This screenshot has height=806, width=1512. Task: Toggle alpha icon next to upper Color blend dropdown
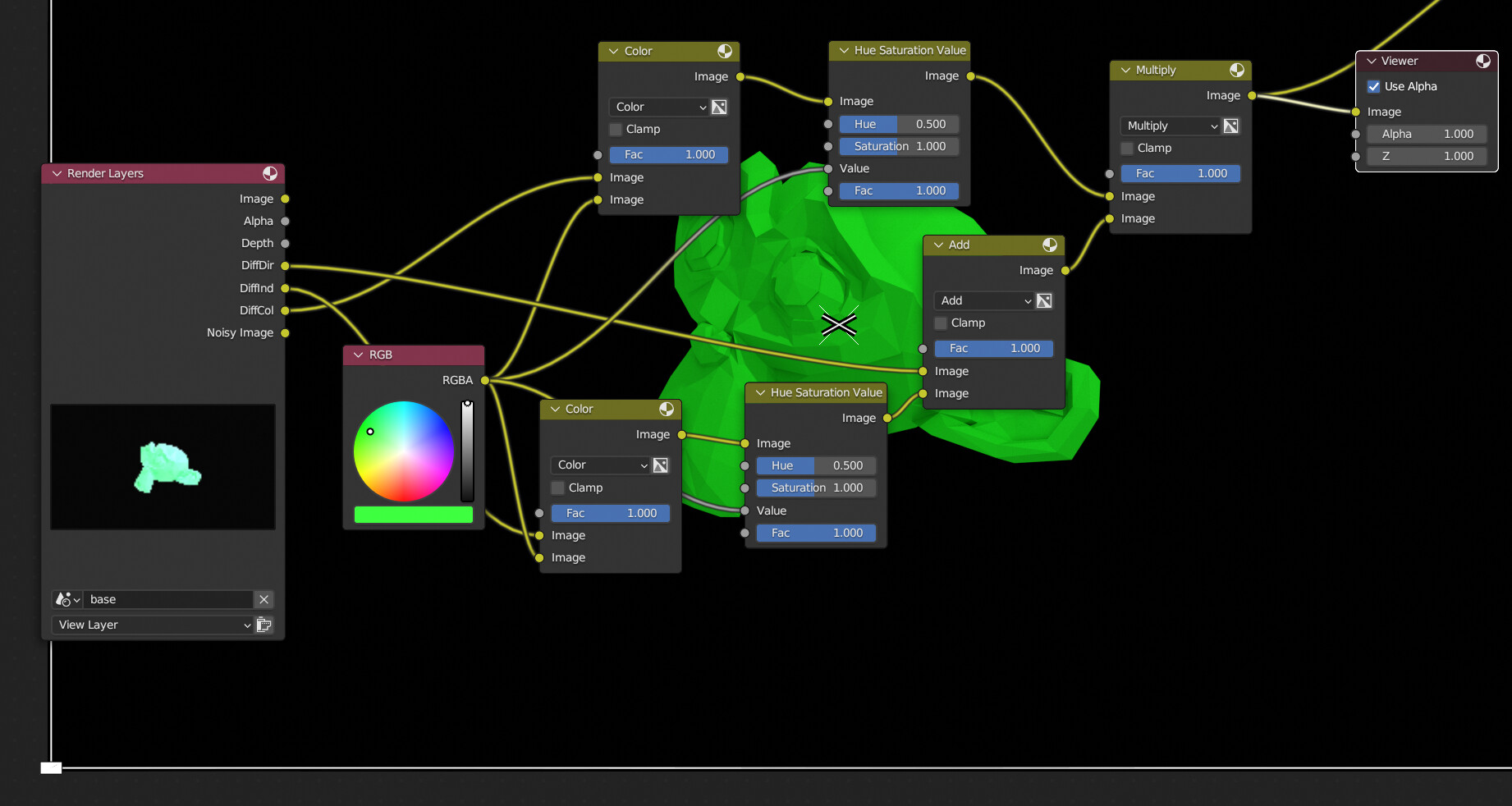(x=719, y=107)
